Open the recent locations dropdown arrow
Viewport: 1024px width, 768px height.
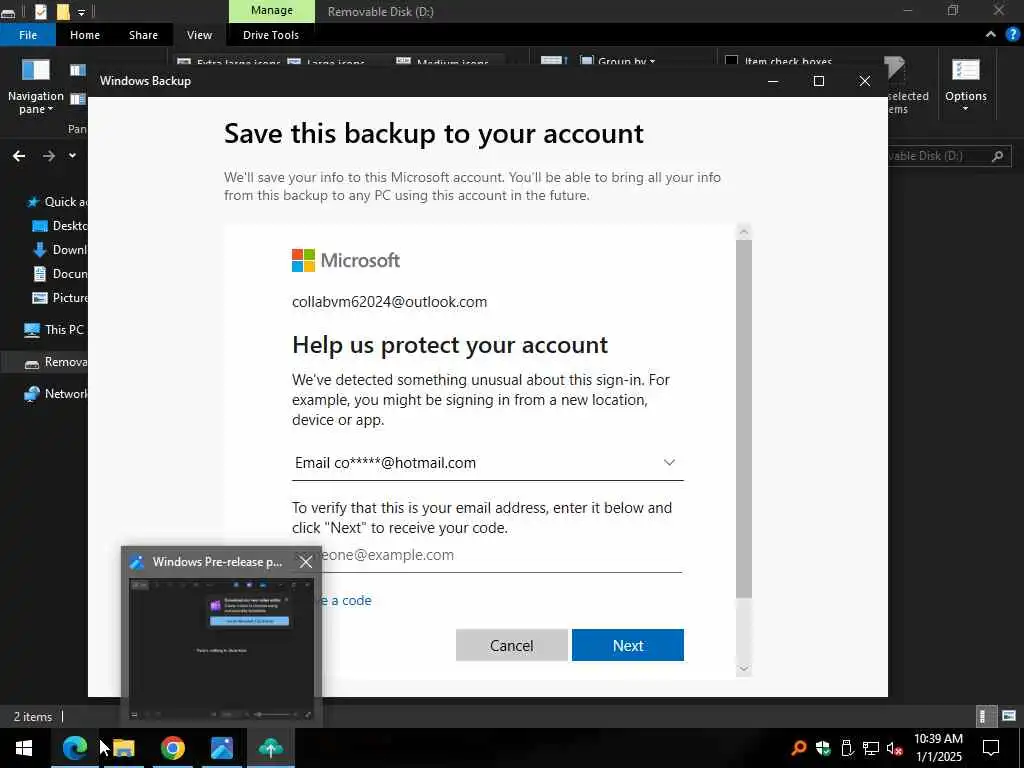[72, 155]
